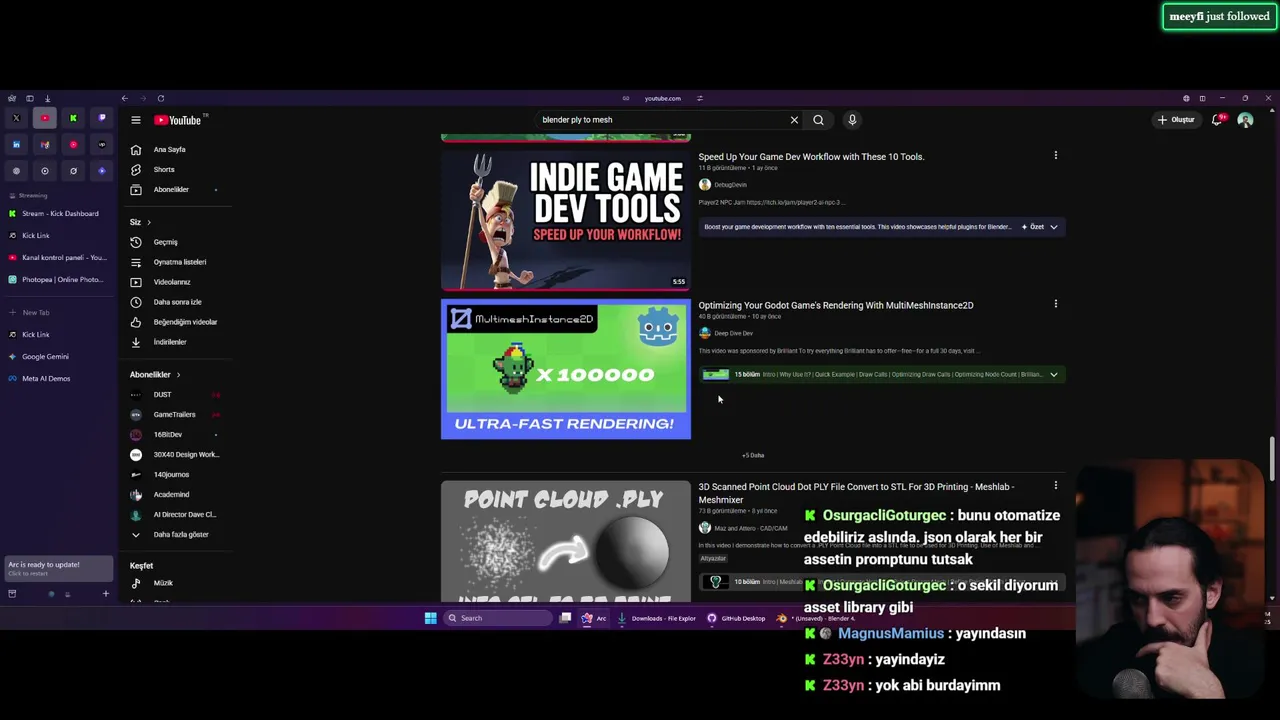Open the Arc archive icon at sidebar bottom
The width and height of the screenshot is (1280, 720).
12,594
